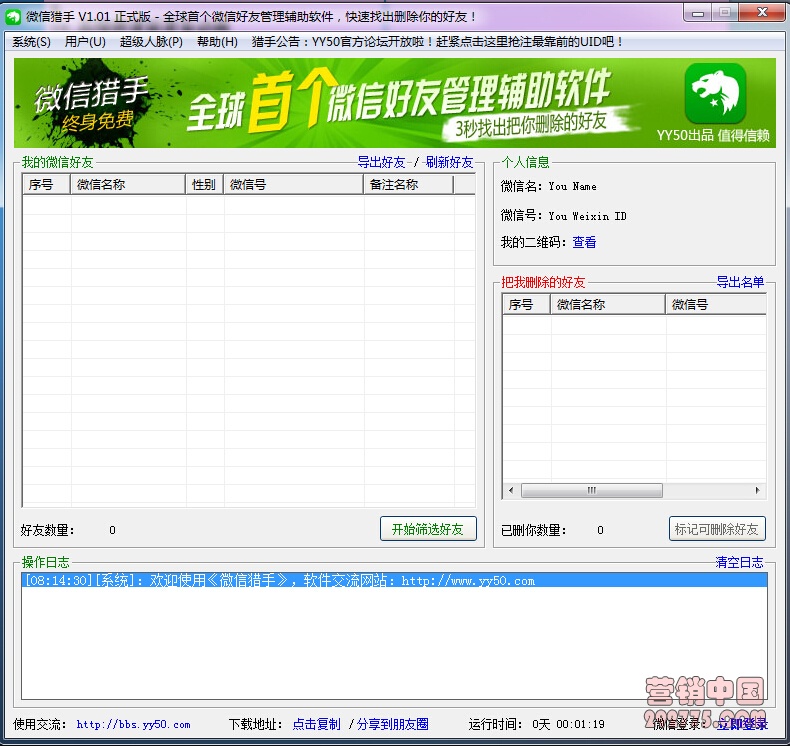This screenshot has width=790, height=746.
Task: Click 导出好友 to export friends
Action: click(x=381, y=162)
